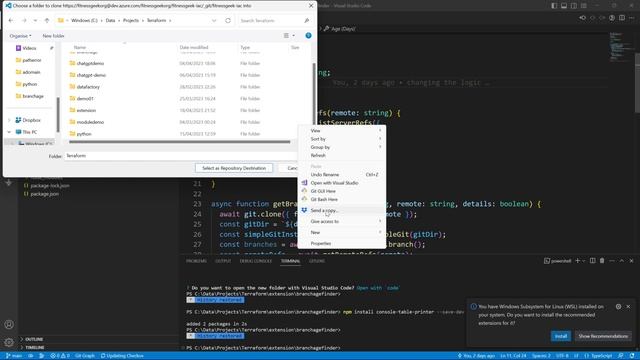Choose Refresh in context menu
The height and width of the screenshot is (360, 640).
click(x=342, y=156)
